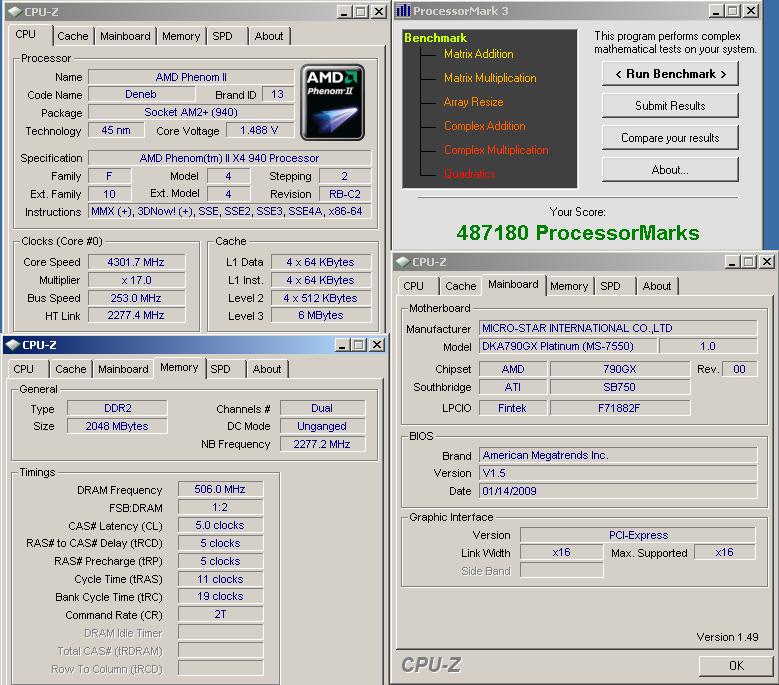This screenshot has height=685, width=779.
Task: Click the Core Voltage value 1.488 V
Action: point(259,130)
